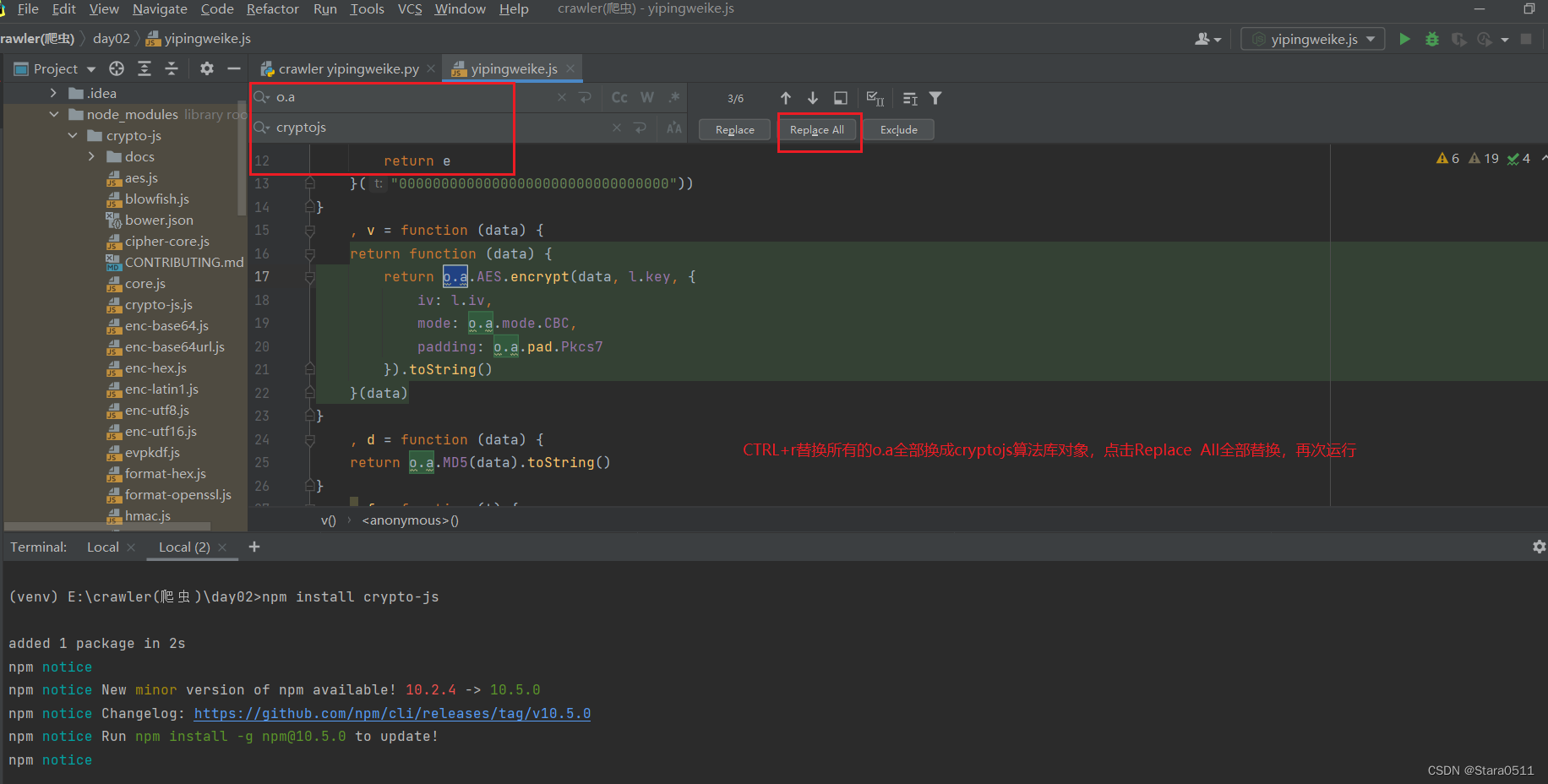Hide the Project panel with minus icon

click(x=234, y=68)
